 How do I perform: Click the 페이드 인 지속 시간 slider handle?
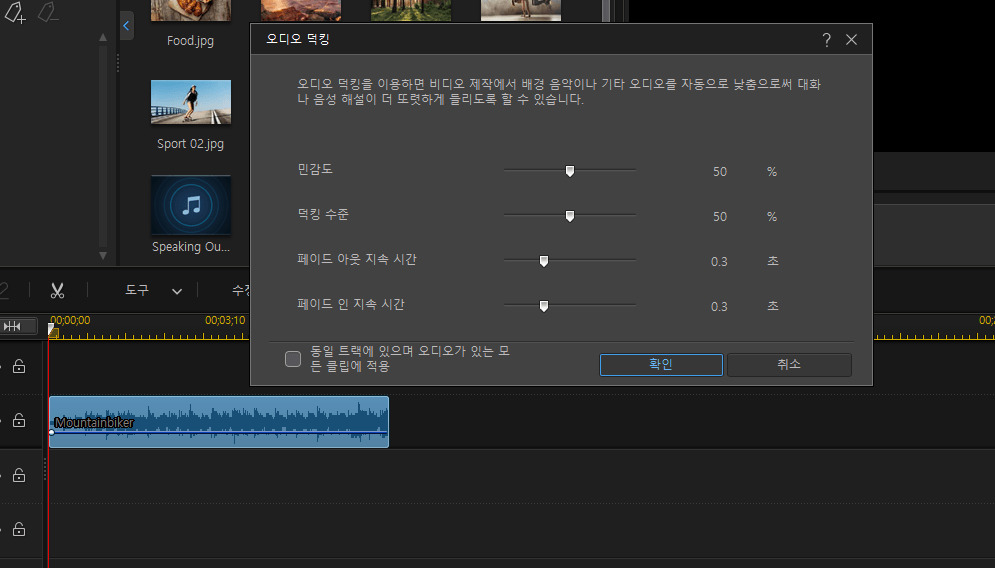click(544, 306)
